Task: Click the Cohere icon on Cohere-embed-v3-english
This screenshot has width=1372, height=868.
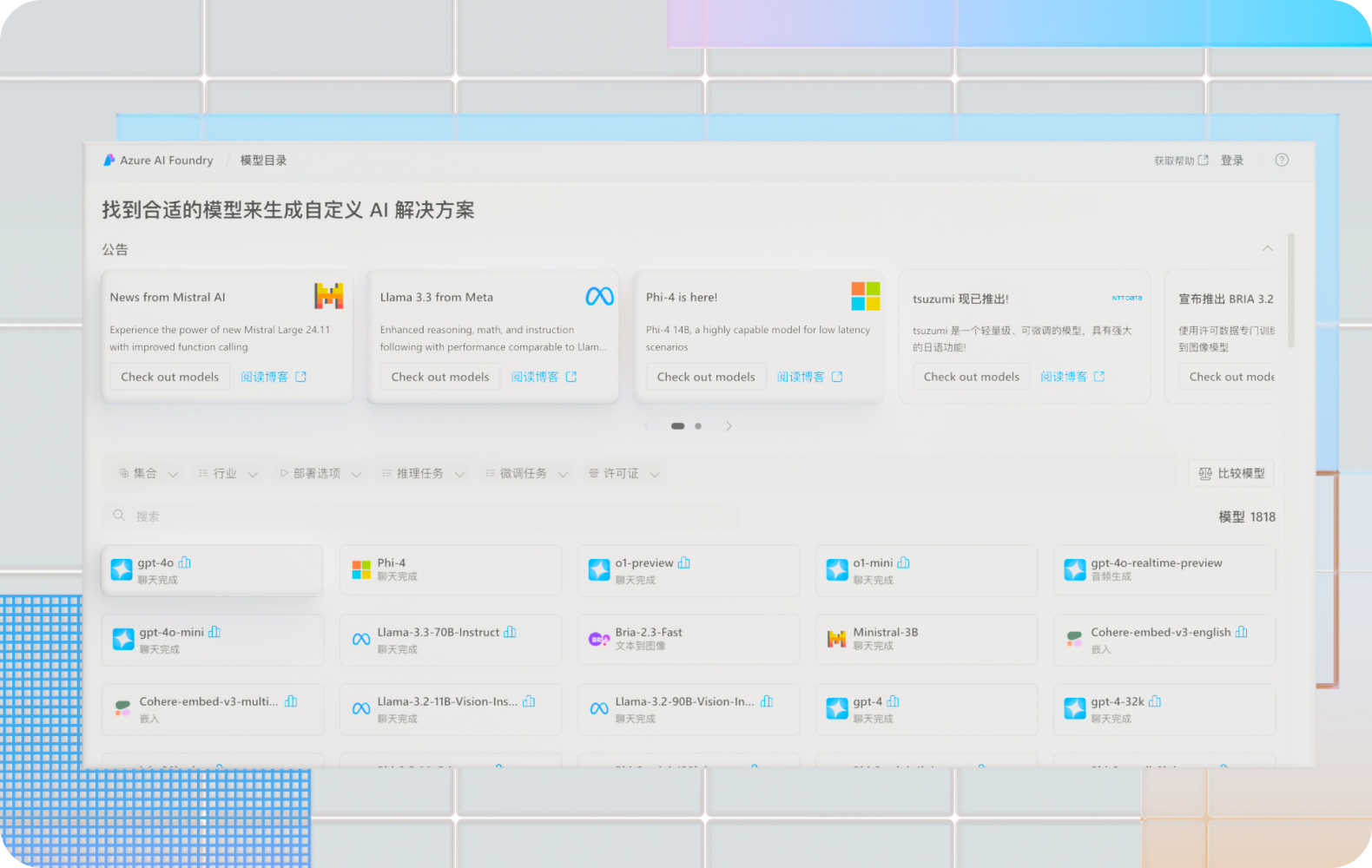Action: coord(1075,639)
